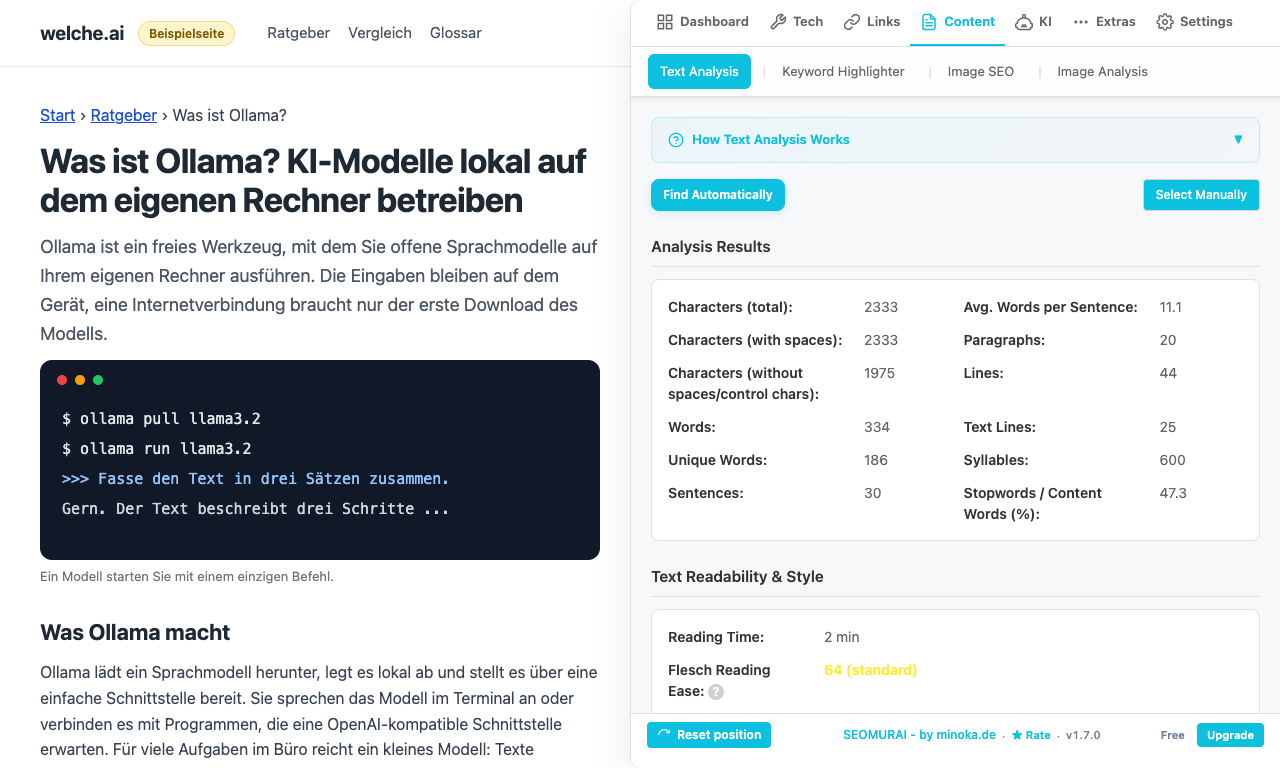Switch to the Tech tab label
This screenshot has height=768, width=1280.
tap(808, 22)
